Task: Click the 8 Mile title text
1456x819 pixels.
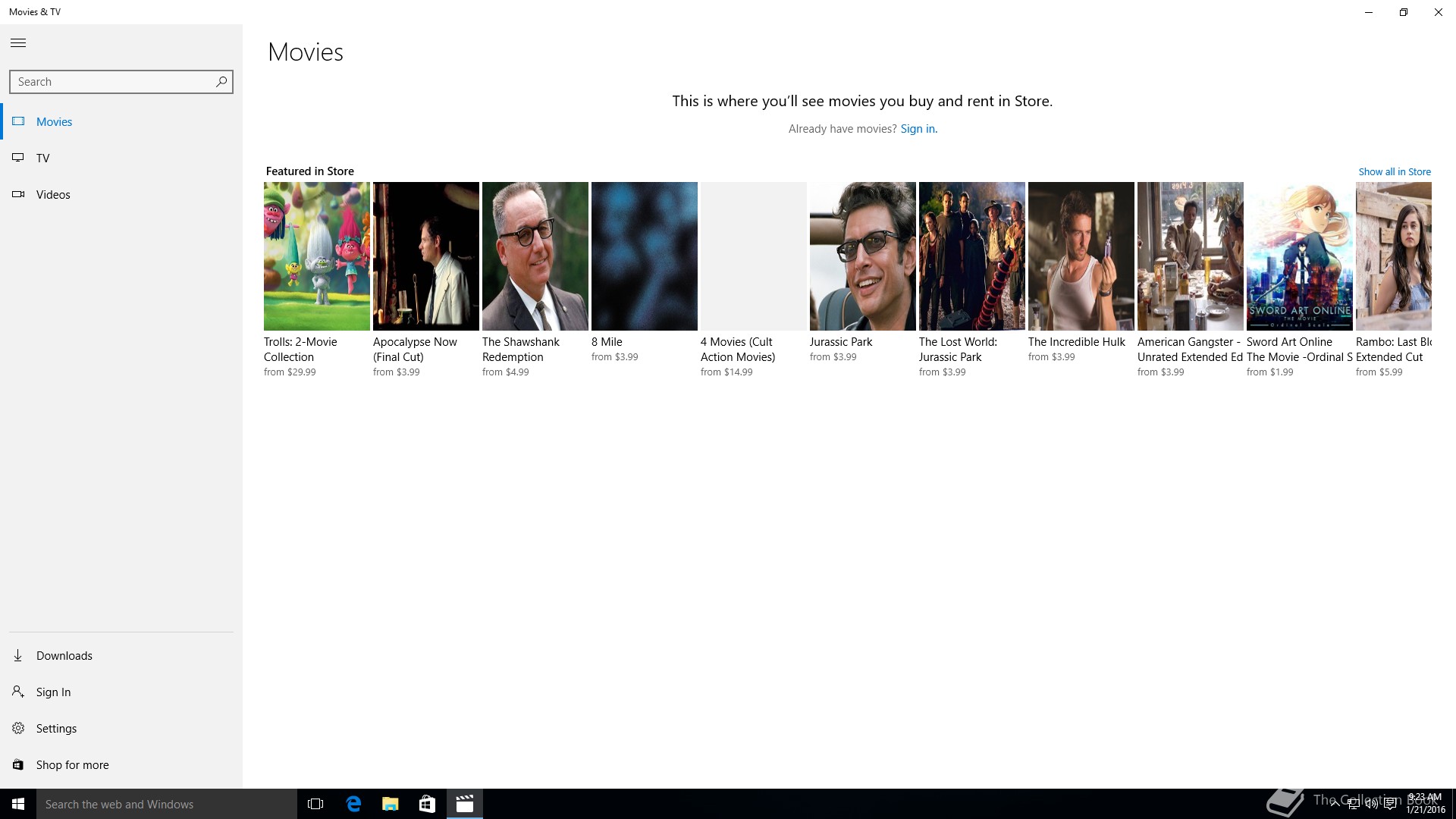Action: click(x=607, y=342)
